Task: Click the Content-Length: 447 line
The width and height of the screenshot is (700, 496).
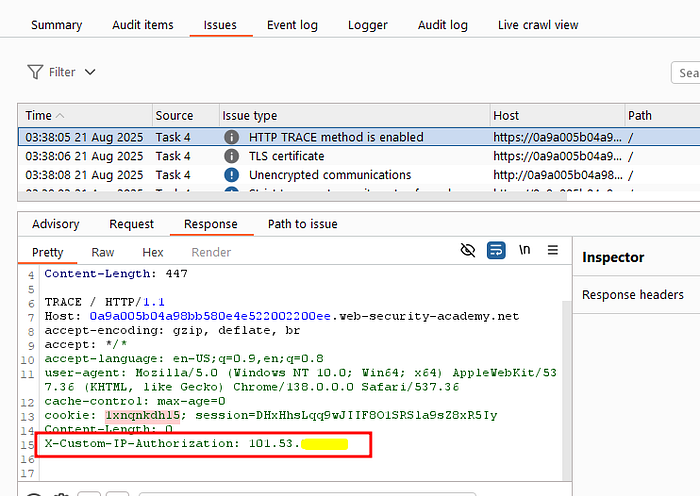Action: point(116,274)
